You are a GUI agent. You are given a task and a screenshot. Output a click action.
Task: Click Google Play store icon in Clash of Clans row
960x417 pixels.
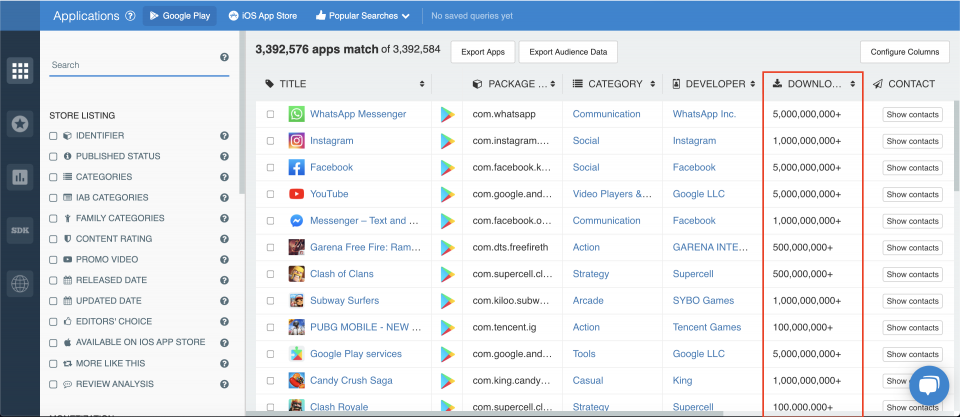[448, 274]
